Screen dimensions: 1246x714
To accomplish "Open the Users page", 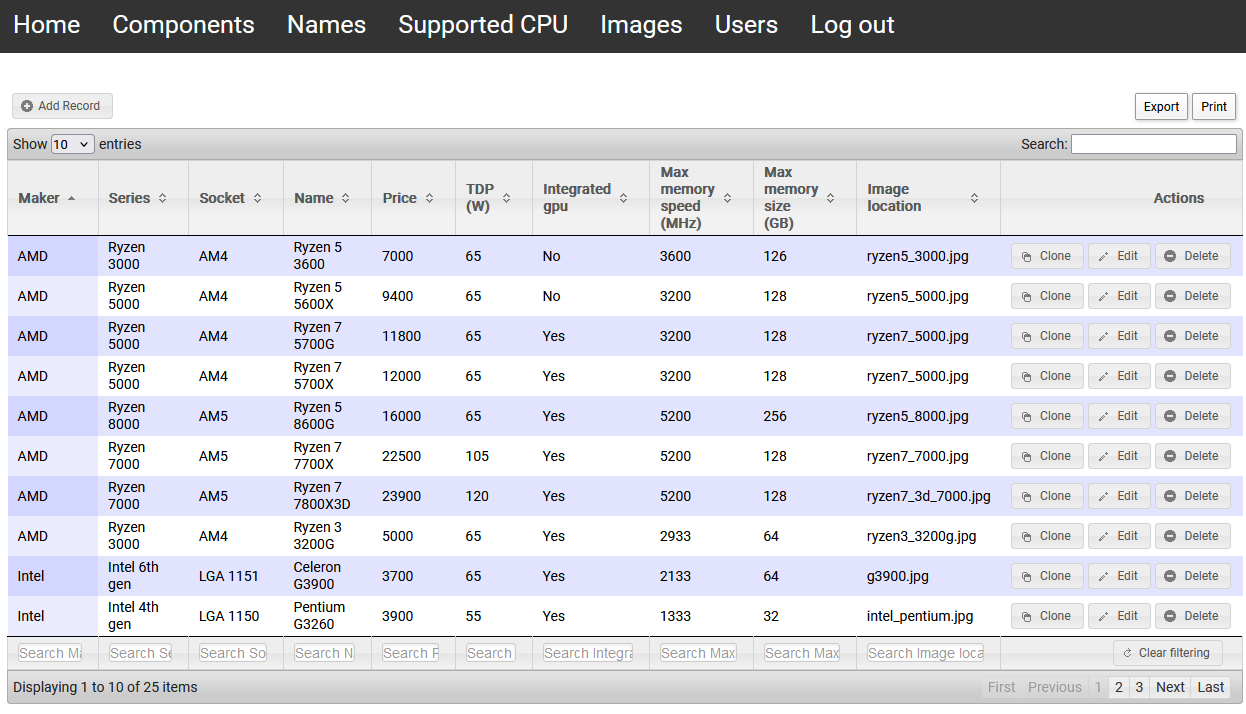I will 746,25.
